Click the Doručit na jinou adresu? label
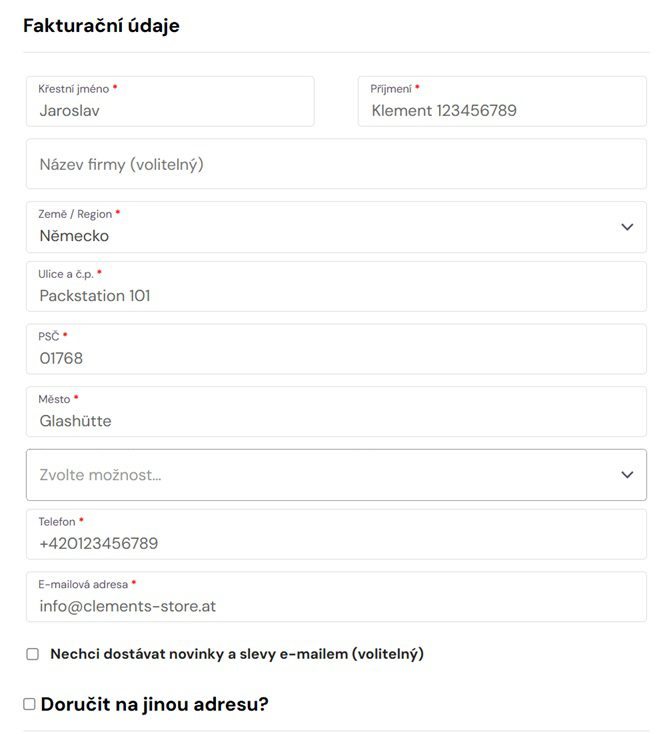 155,704
